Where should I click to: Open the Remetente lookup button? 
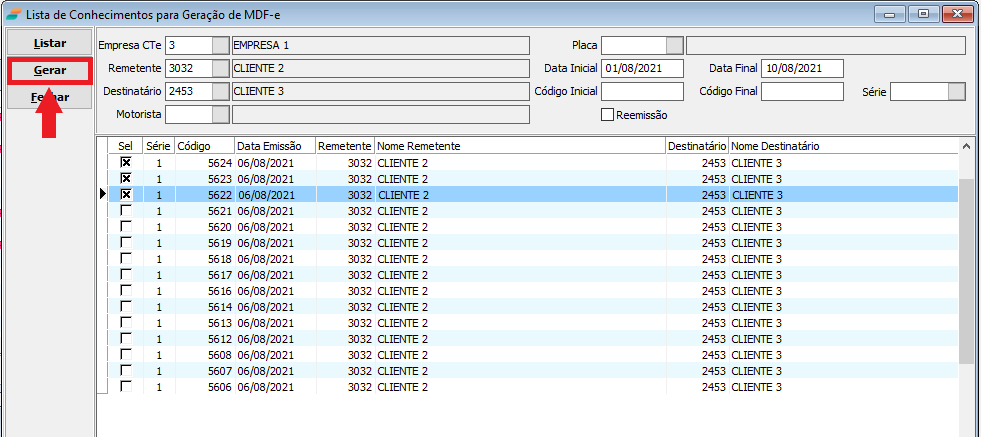[220, 68]
